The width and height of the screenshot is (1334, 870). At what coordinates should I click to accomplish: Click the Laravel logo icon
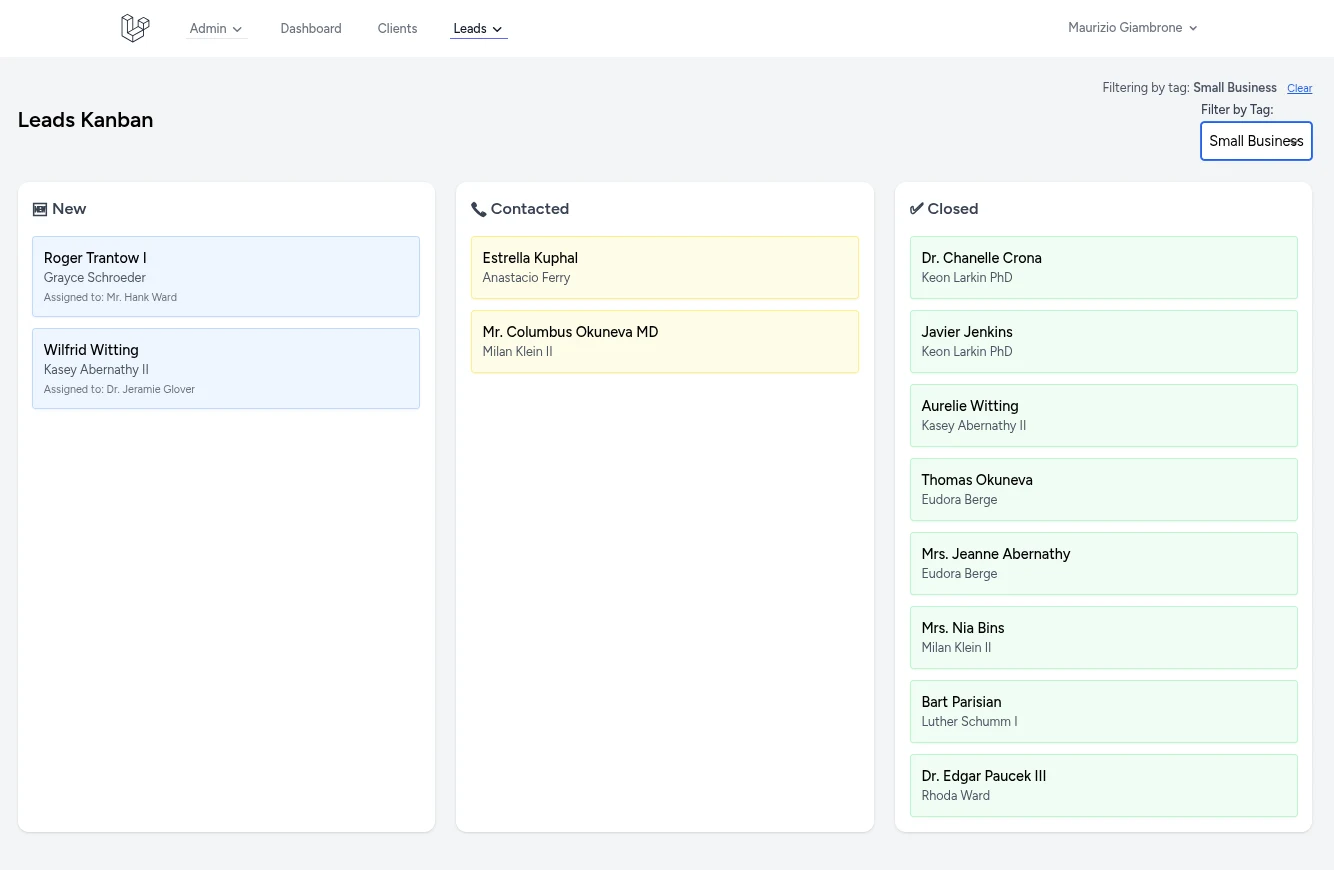(135, 28)
